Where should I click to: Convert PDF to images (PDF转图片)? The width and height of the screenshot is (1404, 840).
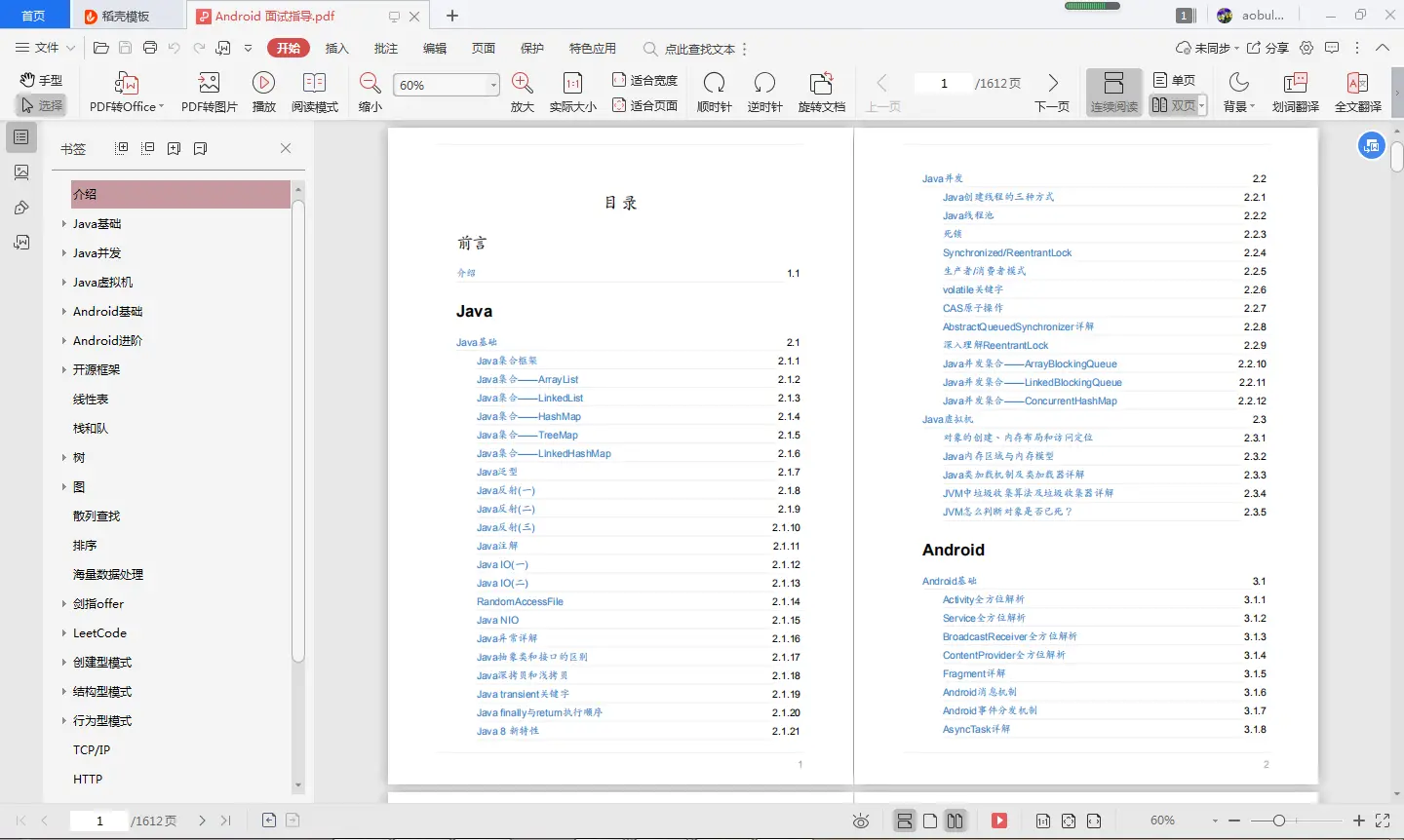pyautogui.click(x=208, y=91)
